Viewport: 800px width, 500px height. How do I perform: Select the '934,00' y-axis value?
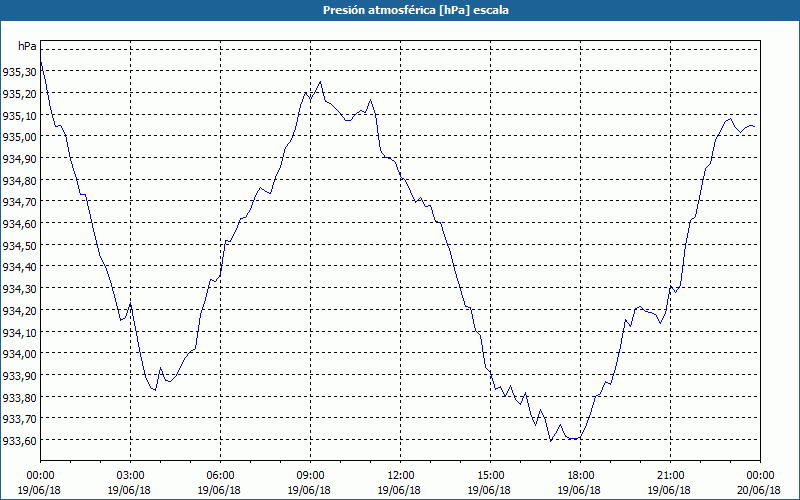19,354
